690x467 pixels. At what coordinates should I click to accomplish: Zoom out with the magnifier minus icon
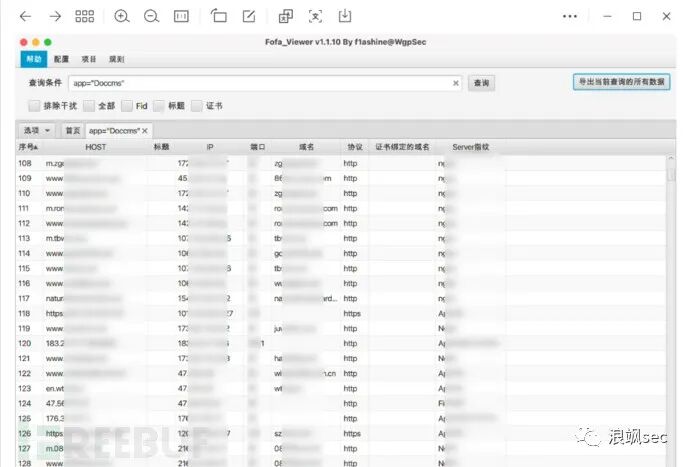[151, 16]
